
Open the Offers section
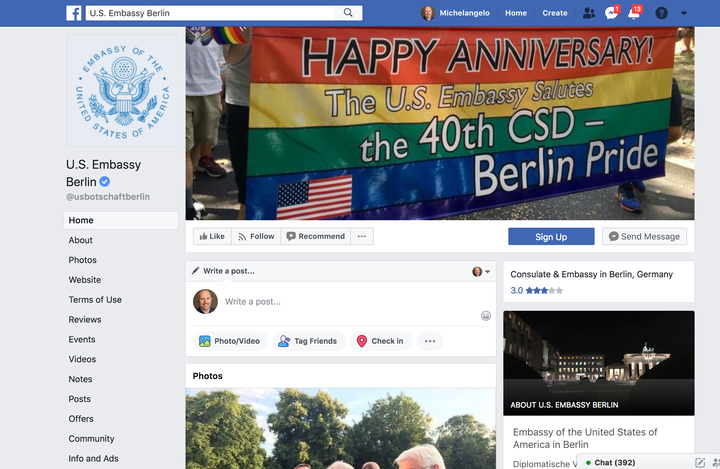[81, 419]
